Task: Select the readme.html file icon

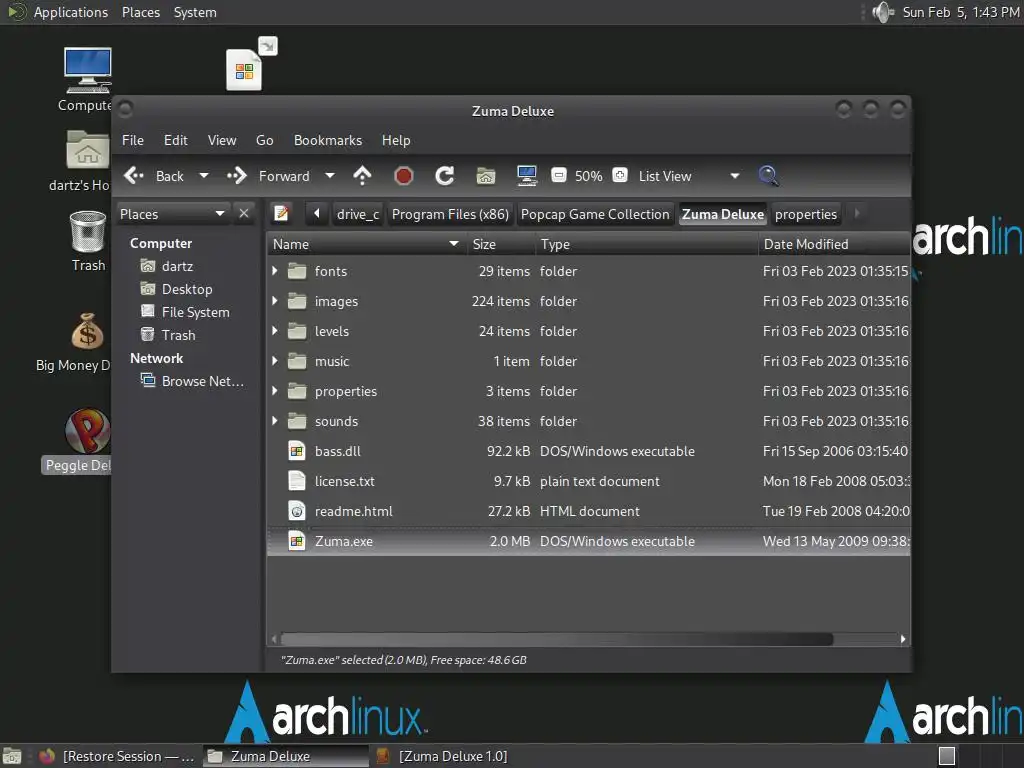Action: tap(297, 511)
